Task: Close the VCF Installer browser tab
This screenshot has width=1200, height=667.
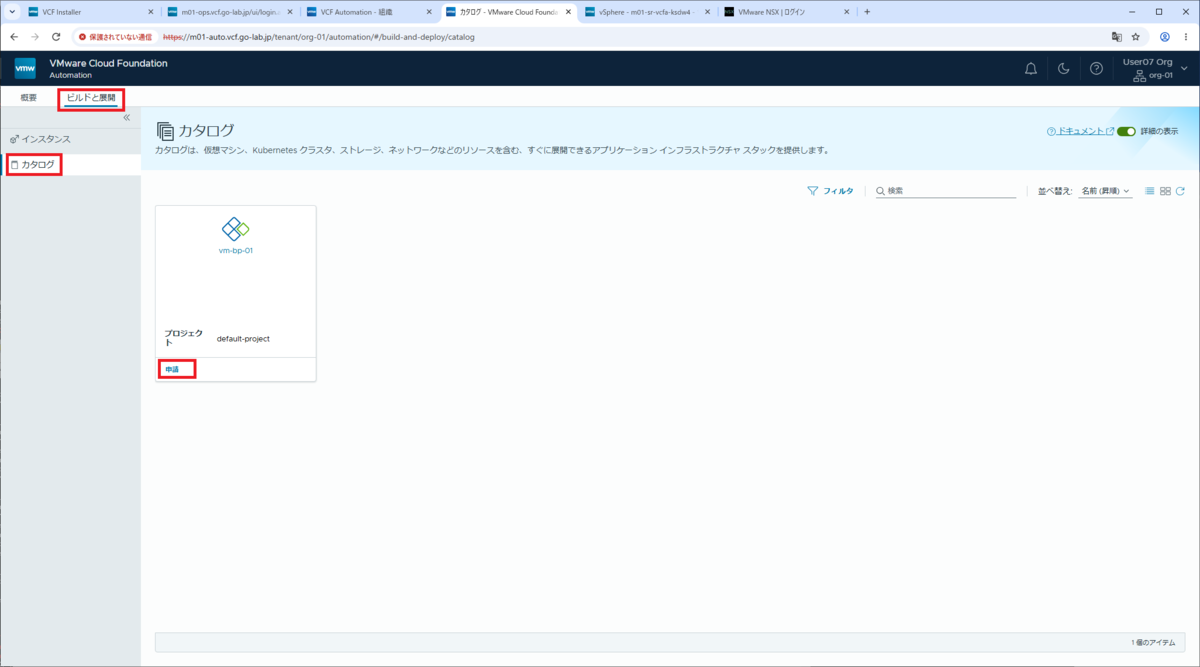Action: coord(151,12)
